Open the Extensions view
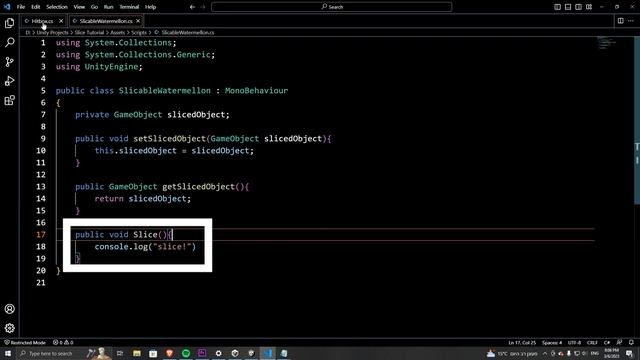 pos(9,100)
